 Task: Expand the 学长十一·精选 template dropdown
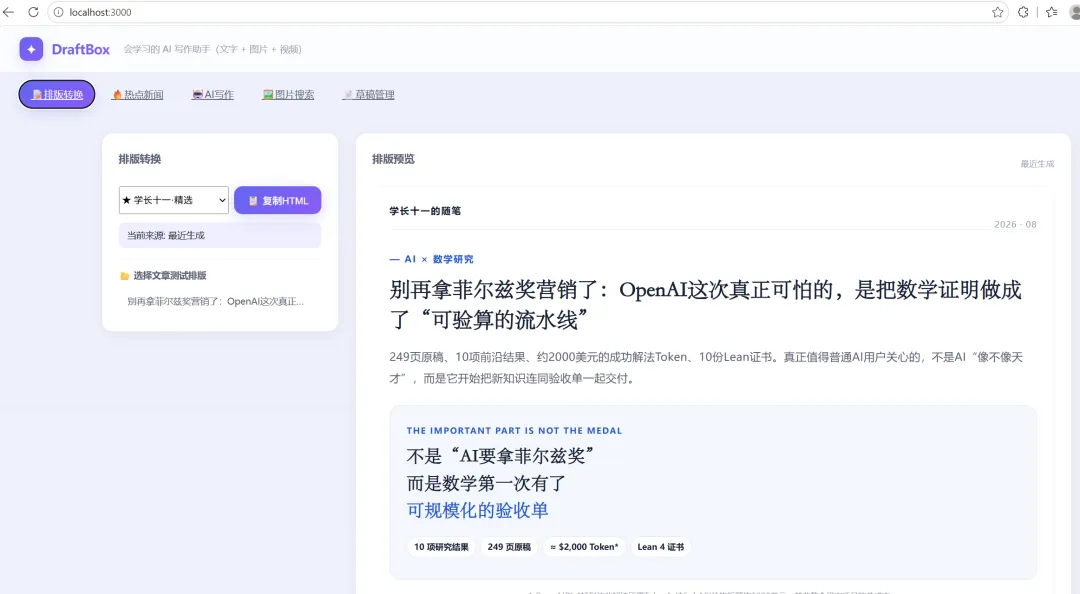(174, 200)
